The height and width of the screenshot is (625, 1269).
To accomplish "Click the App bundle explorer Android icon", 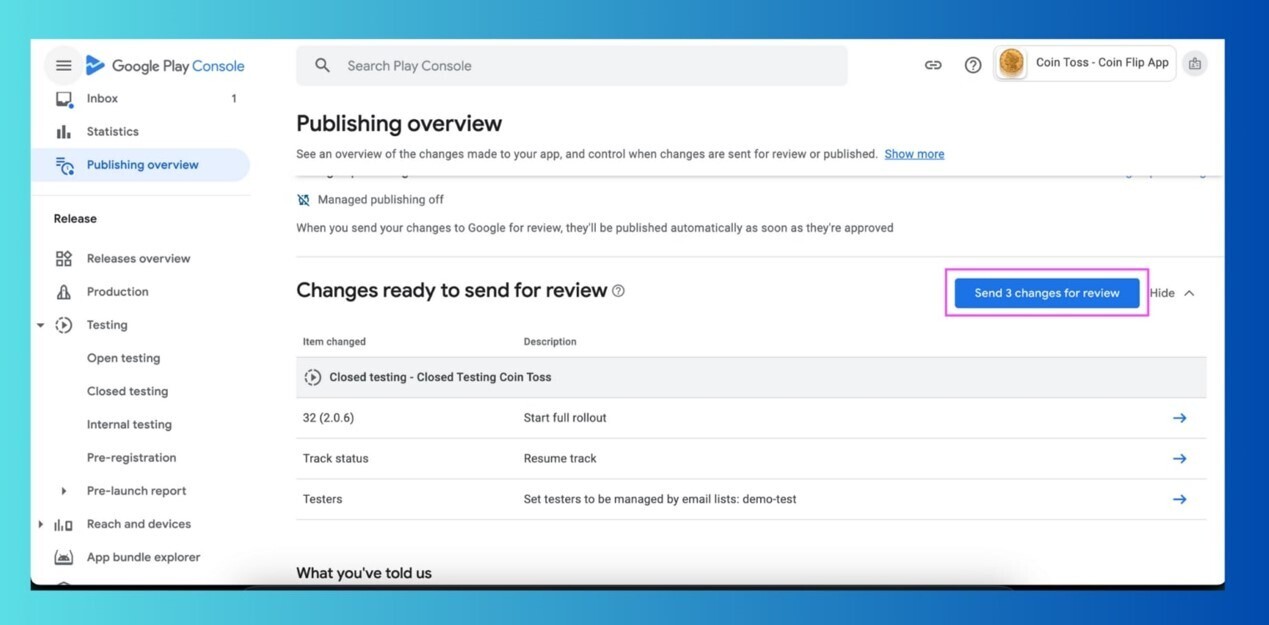I will 64,557.
